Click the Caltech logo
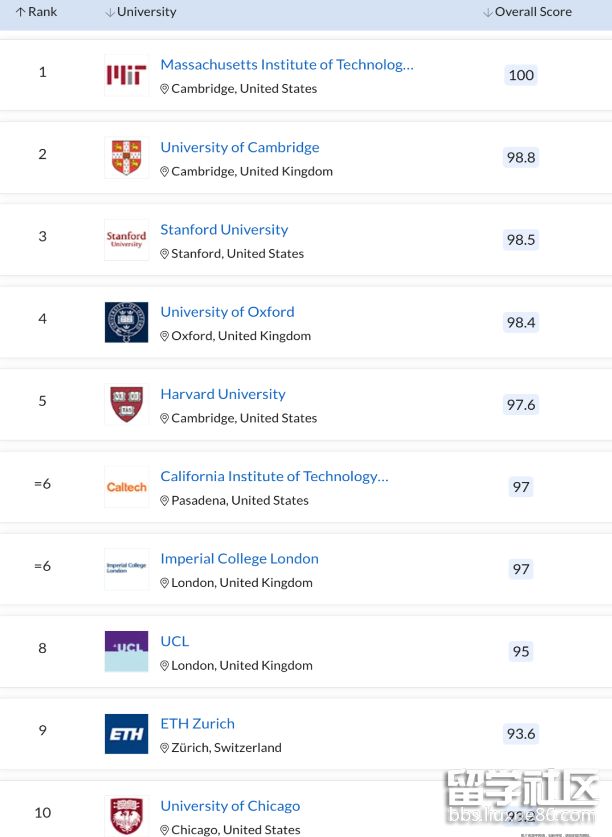This screenshot has height=837, width=612. point(126,487)
